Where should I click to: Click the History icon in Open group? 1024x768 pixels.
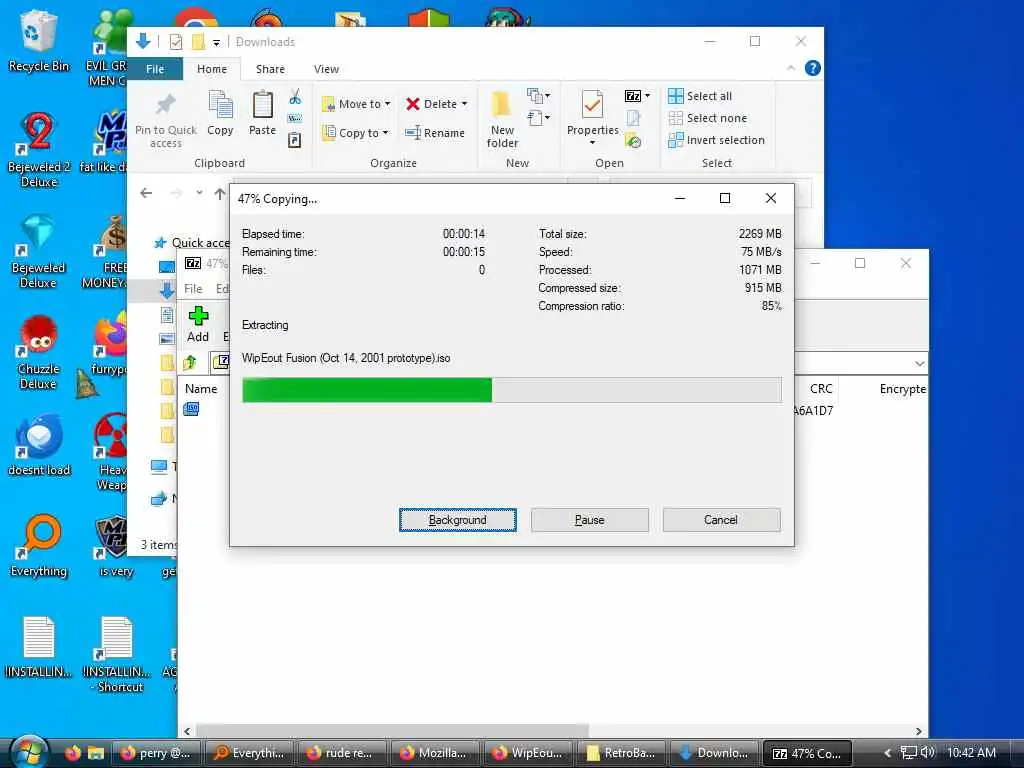tap(633, 140)
